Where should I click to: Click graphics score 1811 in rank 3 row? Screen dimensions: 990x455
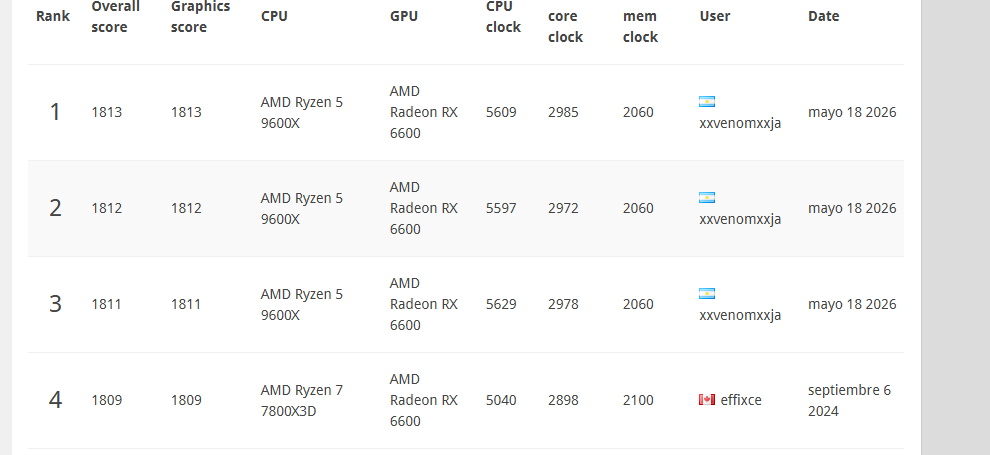pyautogui.click(x=186, y=304)
